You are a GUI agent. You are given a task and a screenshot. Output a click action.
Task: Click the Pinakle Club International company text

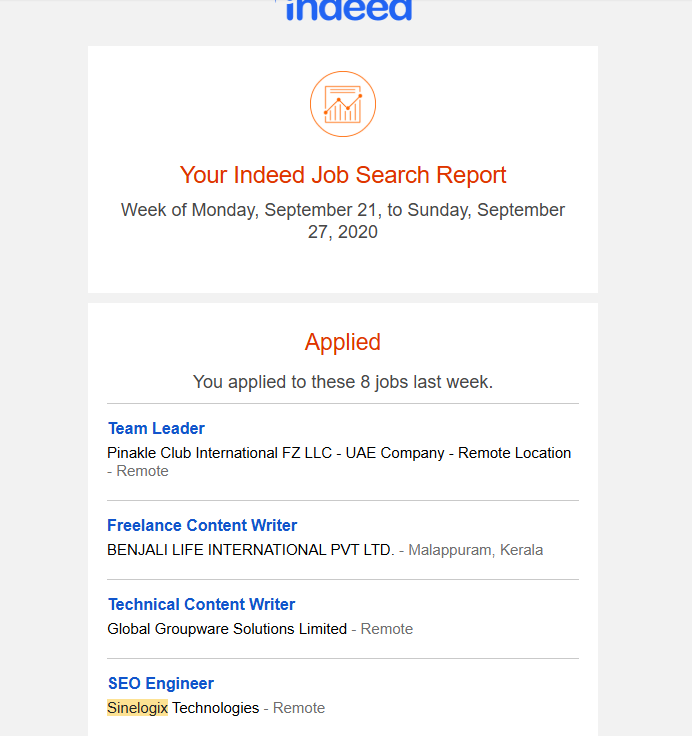pyautogui.click(x=219, y=453)
